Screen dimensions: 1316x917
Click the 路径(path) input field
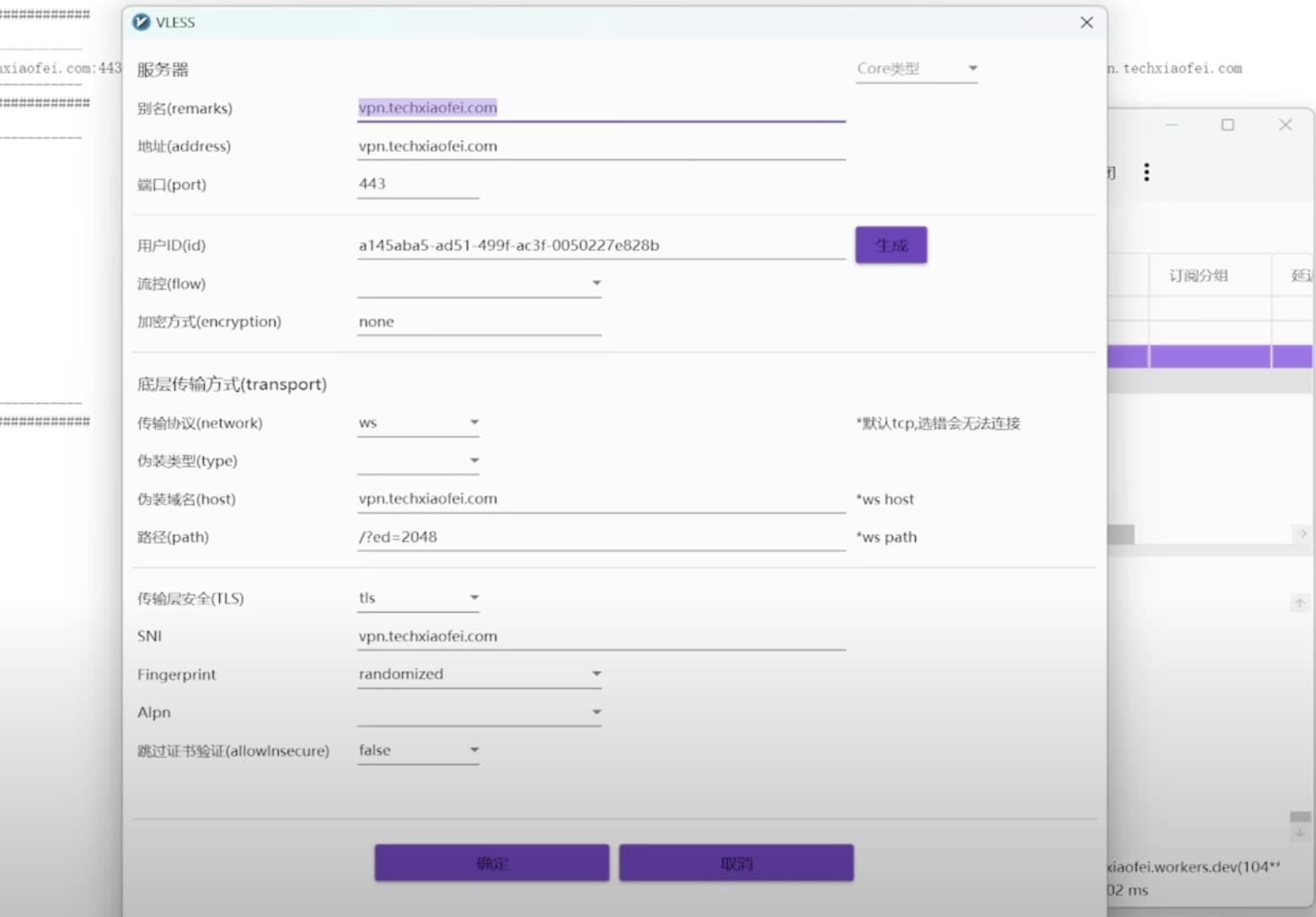(x=600, y=538)
